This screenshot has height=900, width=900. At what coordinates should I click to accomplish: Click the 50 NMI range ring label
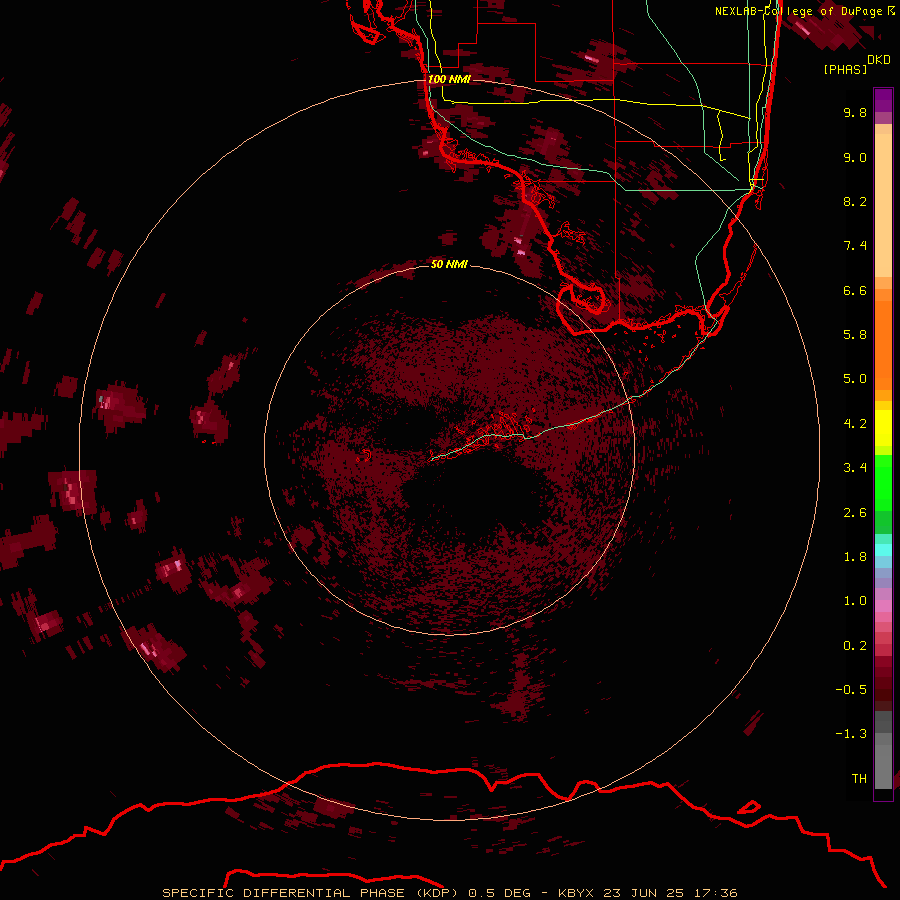point(449,264)
